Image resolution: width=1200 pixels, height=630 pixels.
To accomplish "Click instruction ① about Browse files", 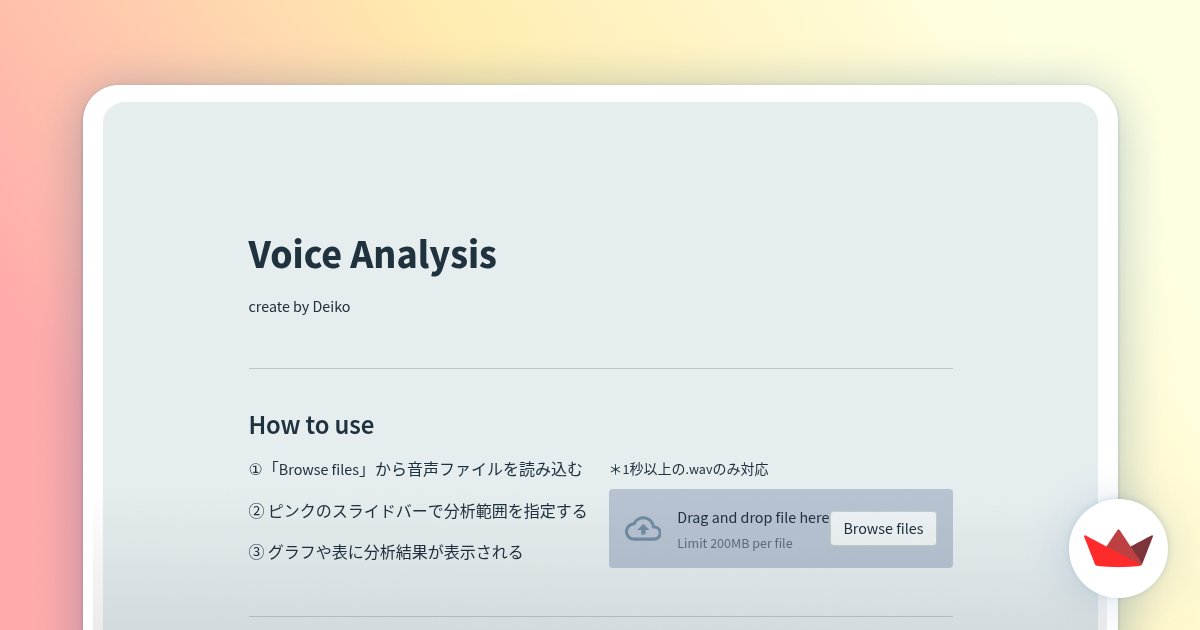I will [x=415, y=469].
